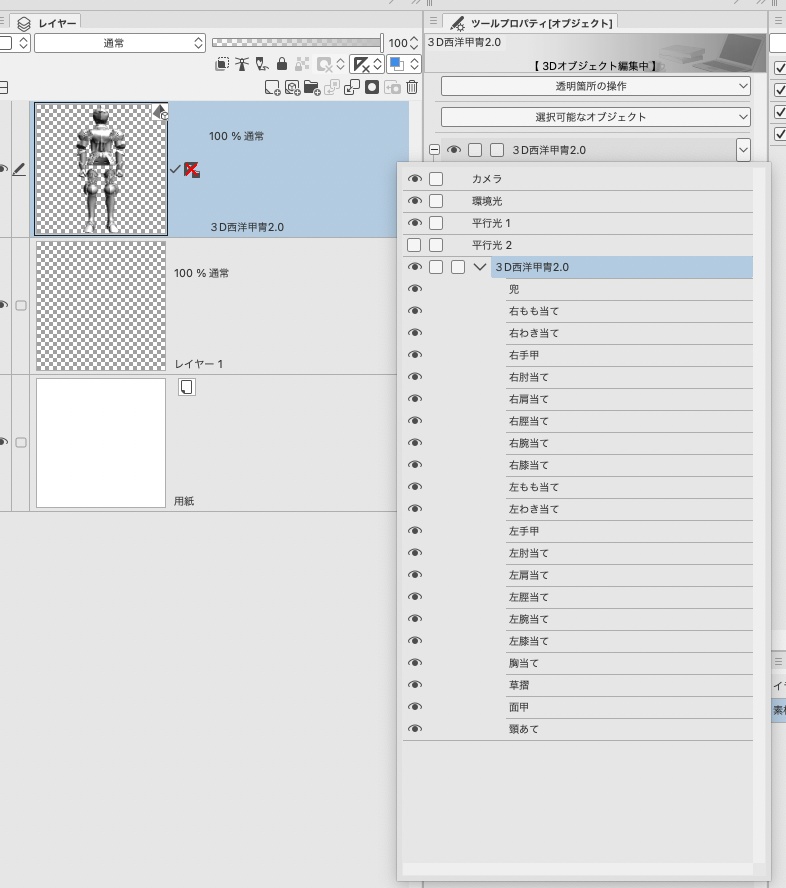Hide the 兜 helmet part
This screenshot has height=888, width=786.
[x=415, y=289]
